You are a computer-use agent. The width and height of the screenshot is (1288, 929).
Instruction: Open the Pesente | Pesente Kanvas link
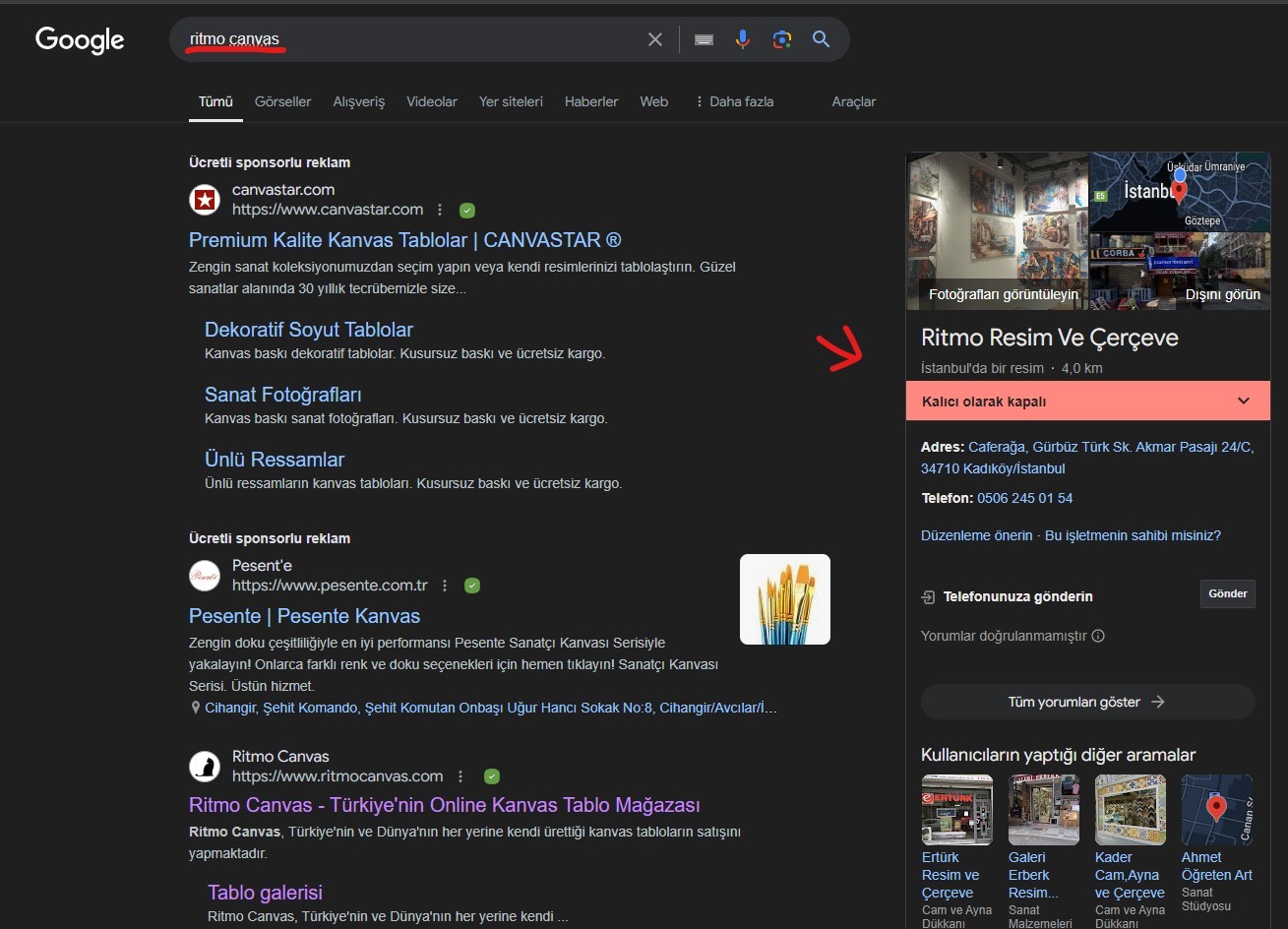(304, 616)
